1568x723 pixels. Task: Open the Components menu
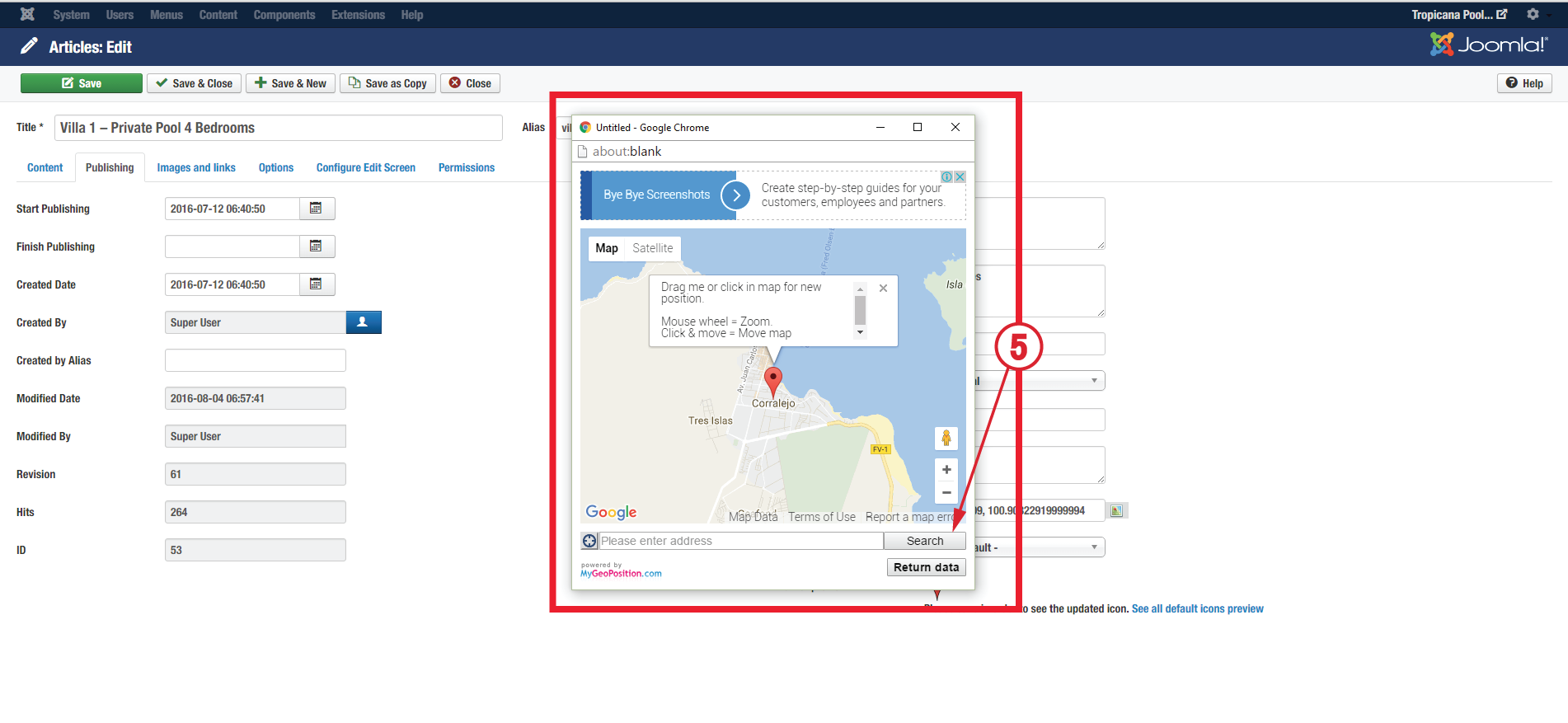(x=284, y=15)
